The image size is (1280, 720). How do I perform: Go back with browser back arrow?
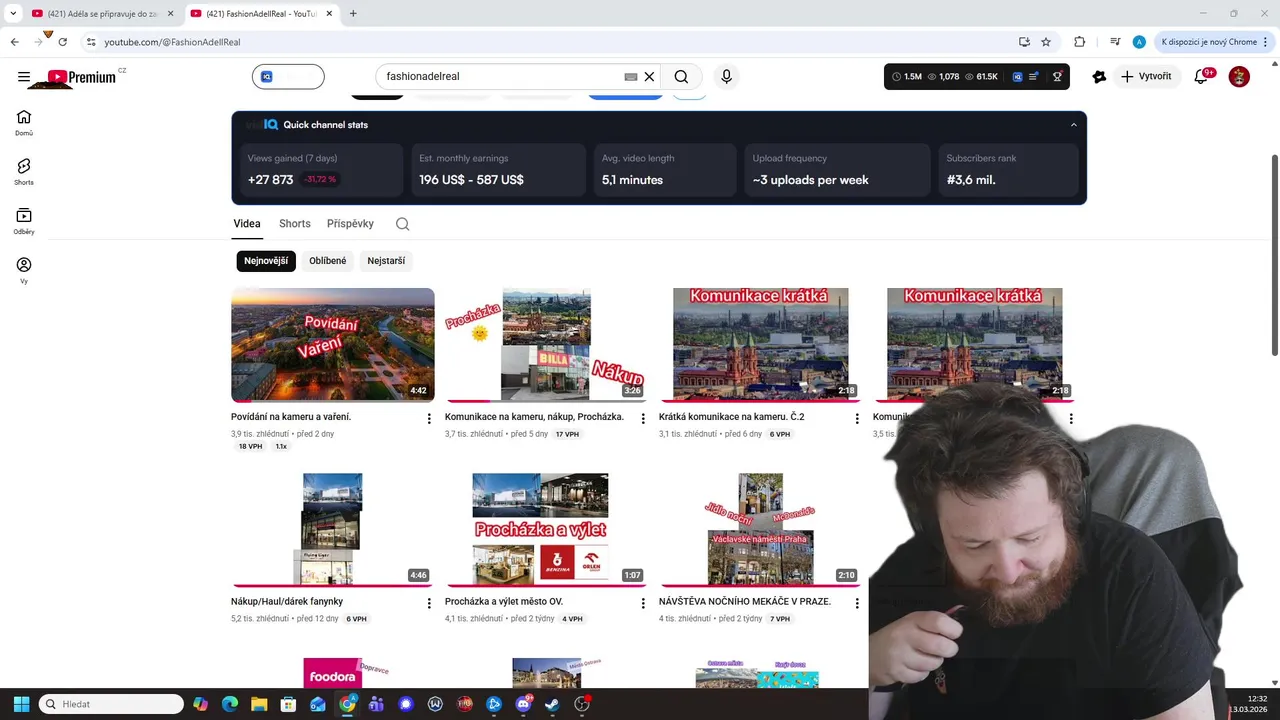(x=14, y=42)
